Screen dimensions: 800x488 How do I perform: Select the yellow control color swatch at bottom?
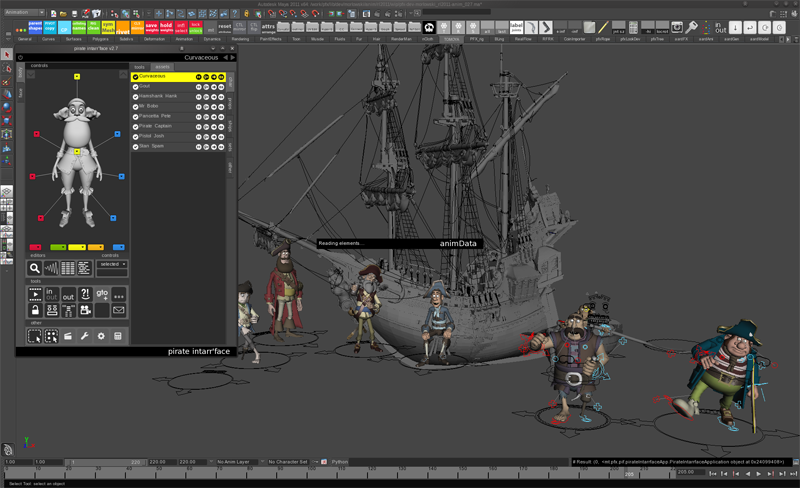point(77,247)
